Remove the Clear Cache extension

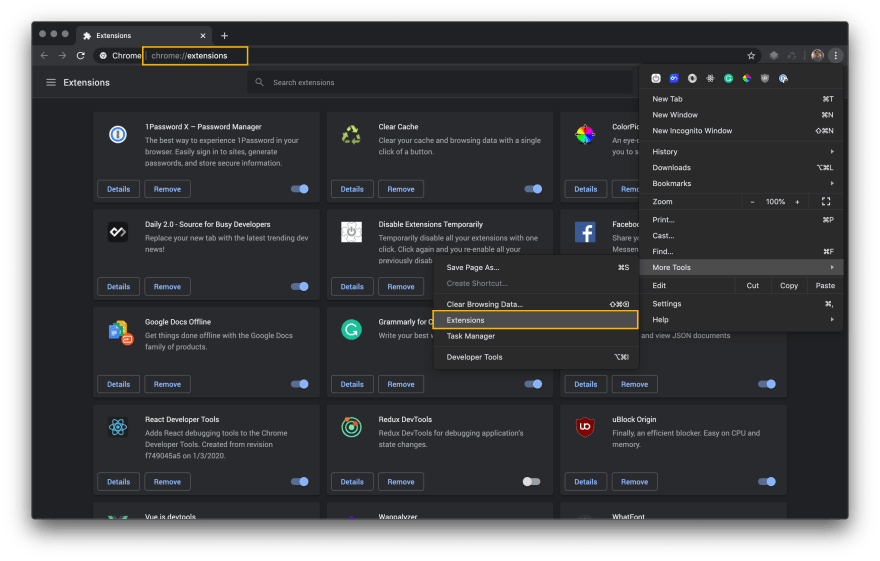click(401, 189)
